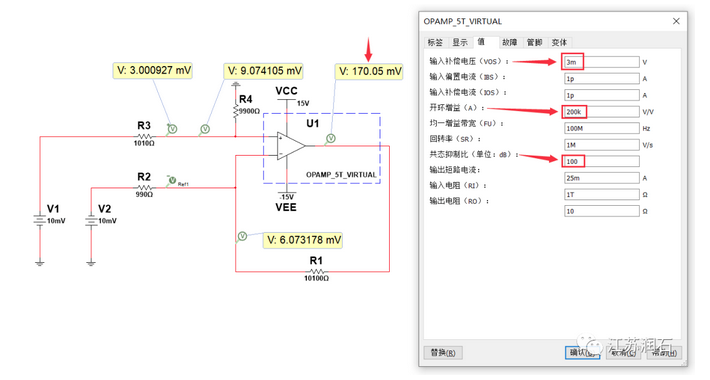Viewport: 710px width, 380px height.
Task: Select the ground symbol above R4
Action: tap(235, 85)
